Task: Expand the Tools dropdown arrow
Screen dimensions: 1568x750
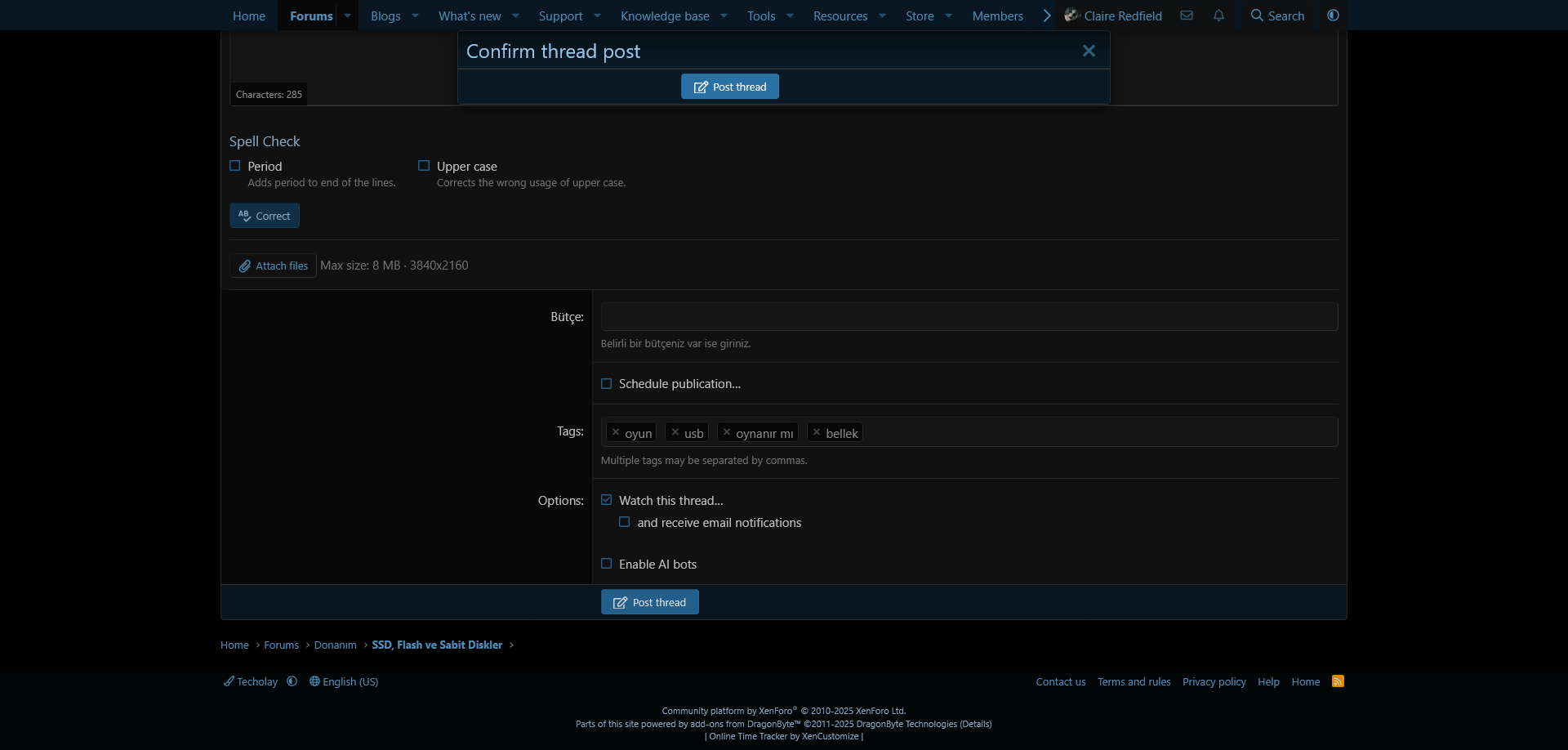Action: point(790,16)
